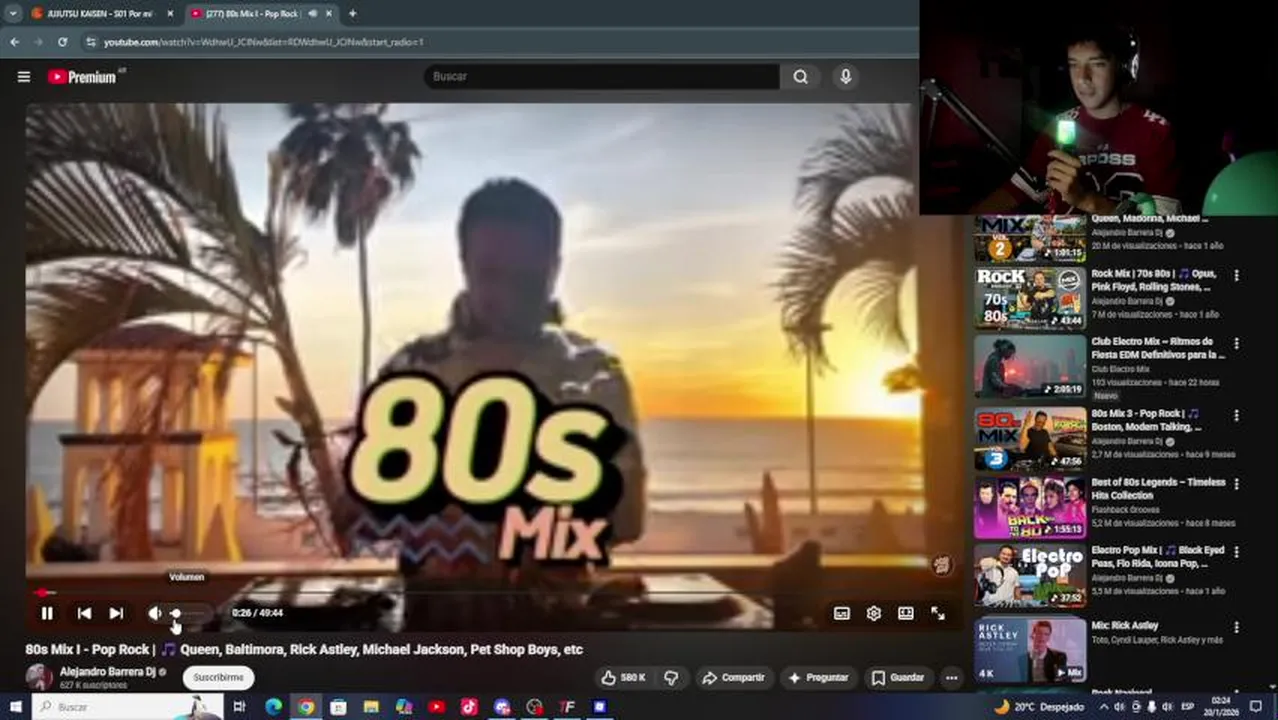Click the search magnifier button
Screen dimensions: 1278x720
pyautogui.click(x=801, y=76)
